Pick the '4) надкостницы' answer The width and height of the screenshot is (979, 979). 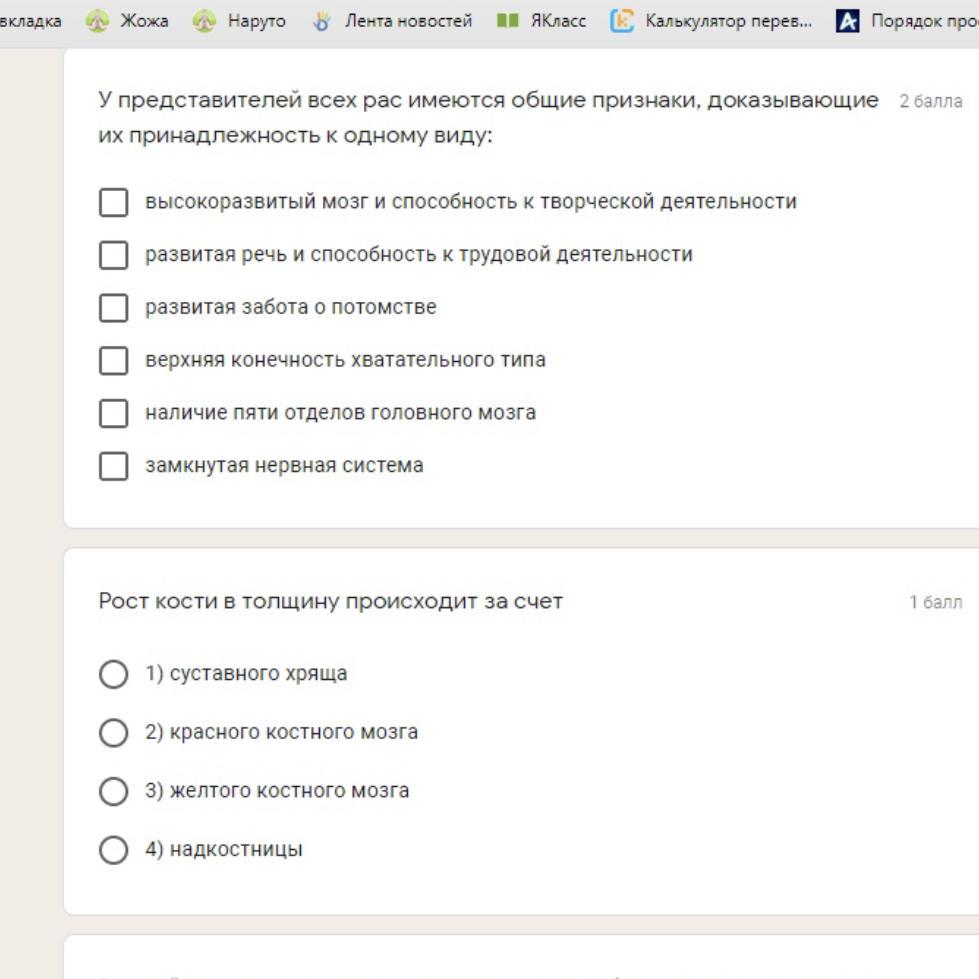[x=114, y=850]
